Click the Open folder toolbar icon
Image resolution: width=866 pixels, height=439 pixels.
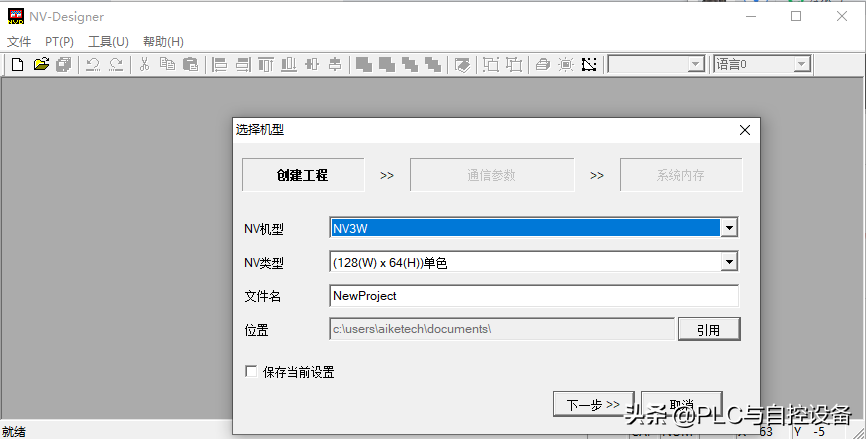pyautogui.click(x=41, y=65)
